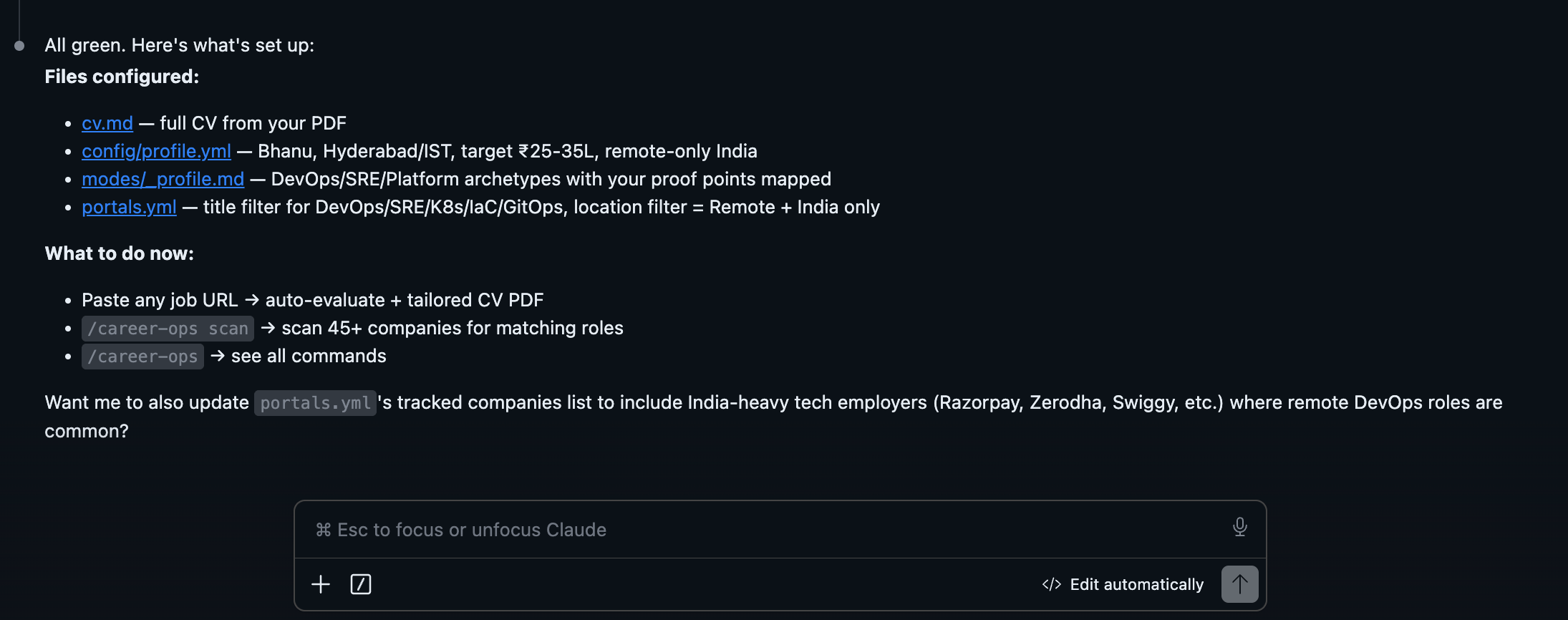
Task: Click the /career-ops scan code snippet
Action: tap(168, 329)
